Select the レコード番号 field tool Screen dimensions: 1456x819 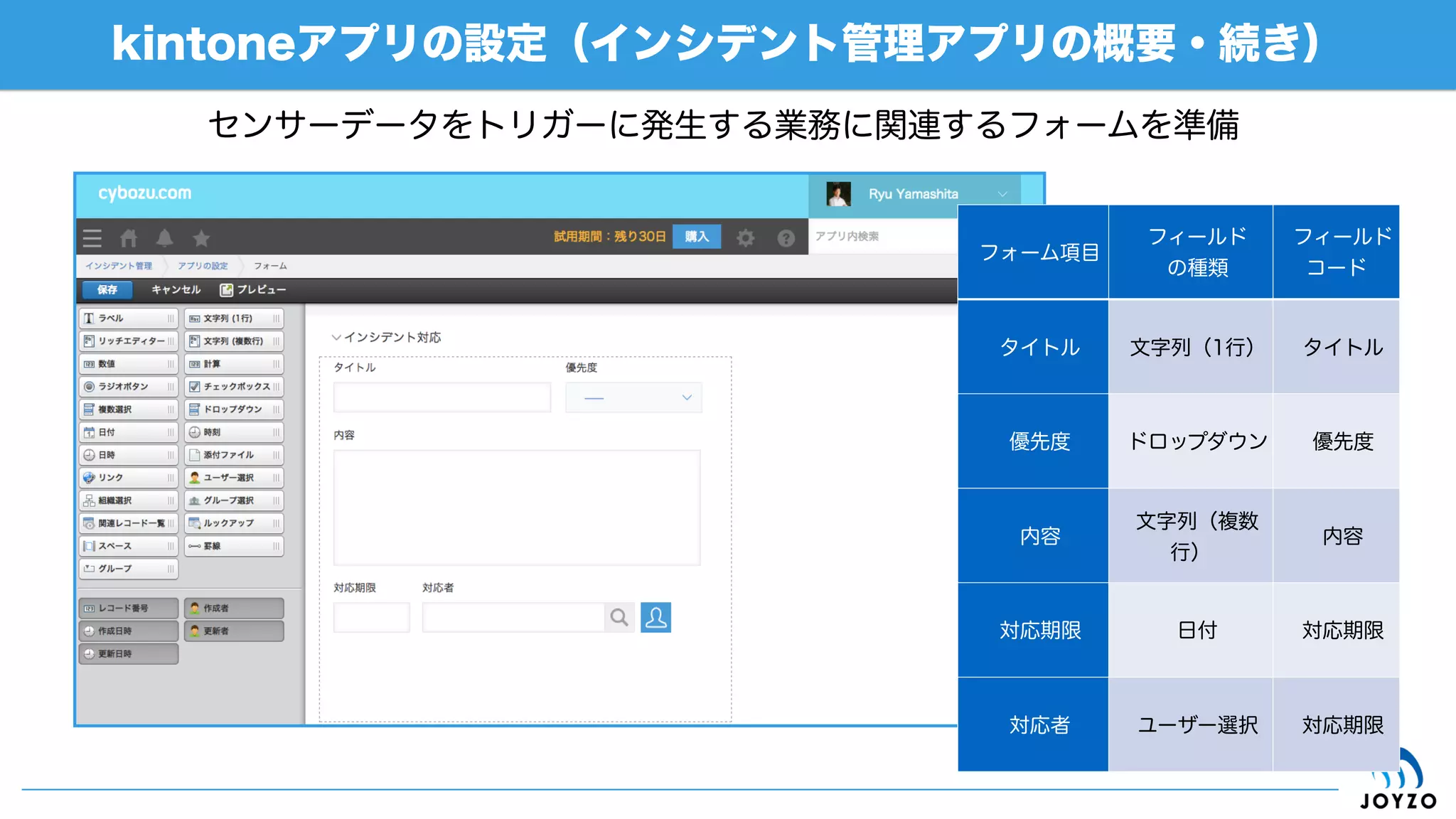(128, 608)
